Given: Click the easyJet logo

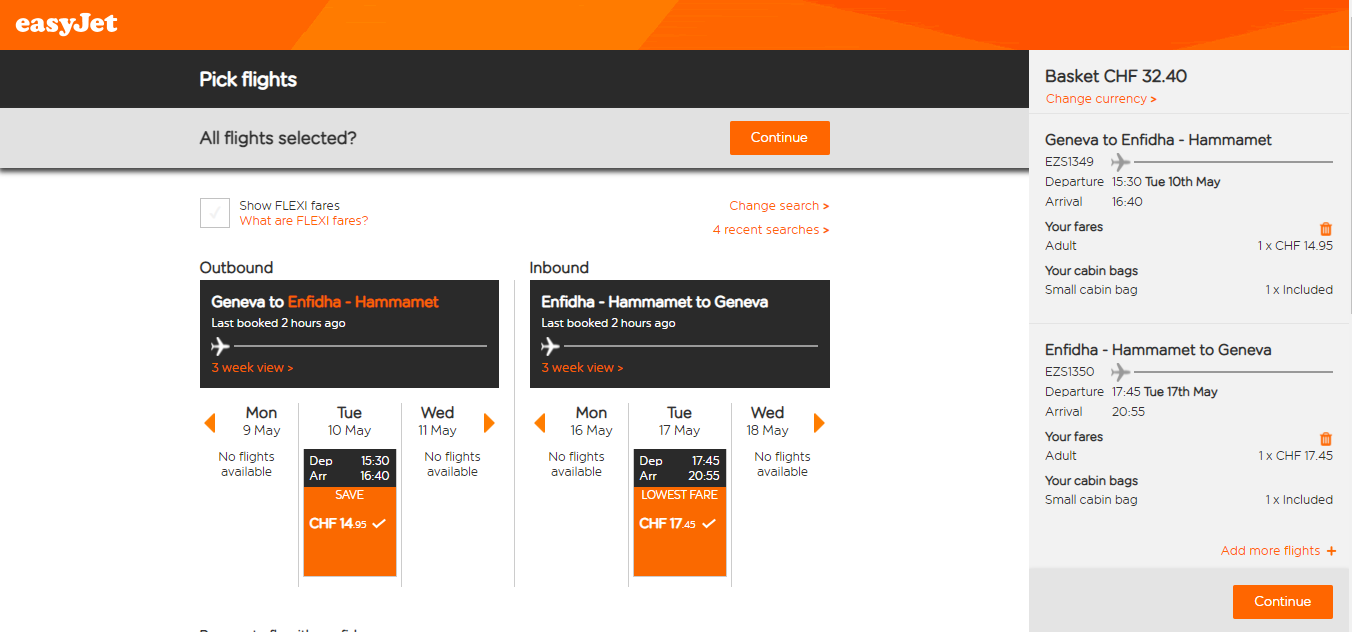Looking at the screenshot, I should click(x=66, y=23).
